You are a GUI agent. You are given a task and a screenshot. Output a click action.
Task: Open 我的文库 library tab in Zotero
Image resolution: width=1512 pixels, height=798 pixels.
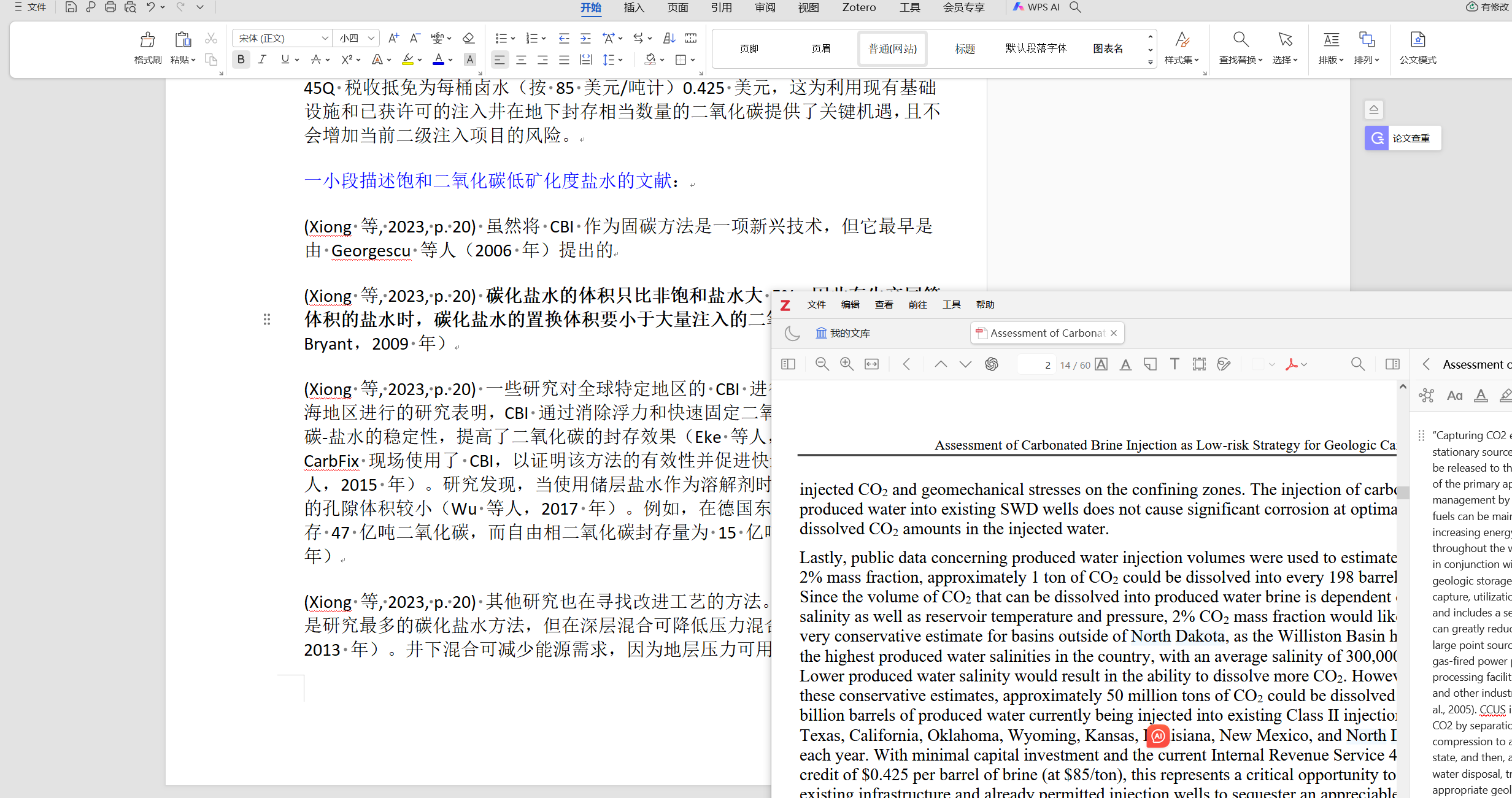(x=843, y=333)
